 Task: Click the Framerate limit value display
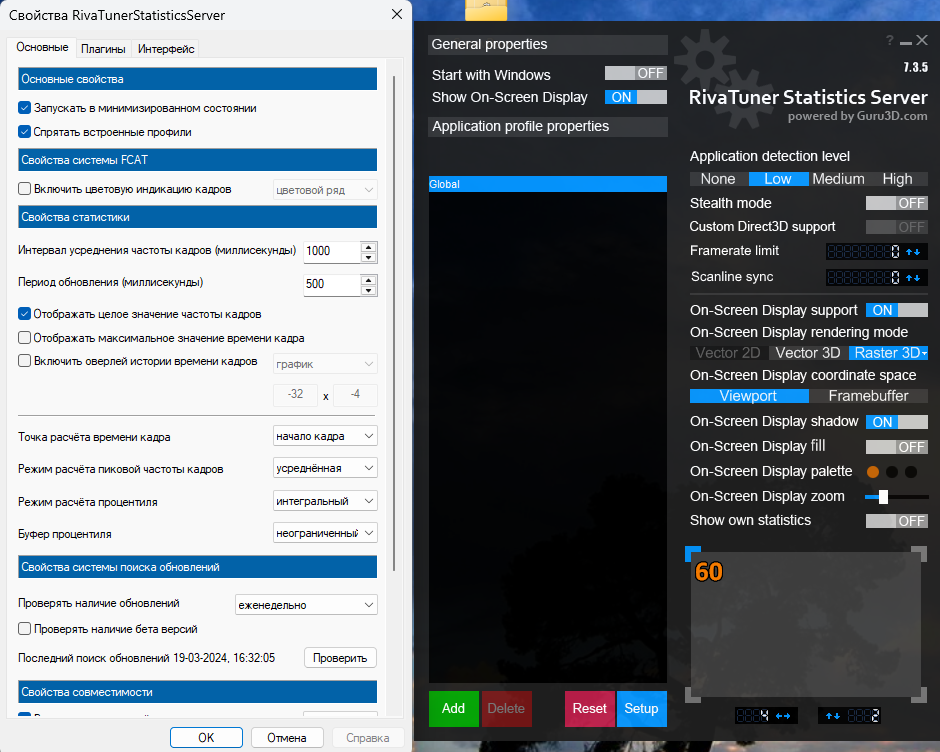[x=864, y=252]
